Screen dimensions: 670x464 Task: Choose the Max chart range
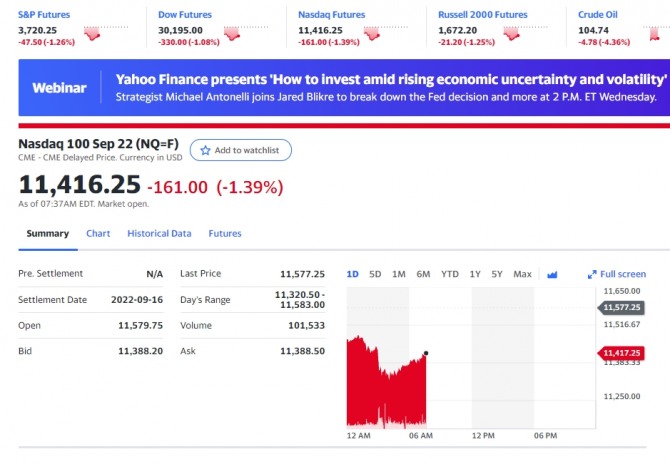(x=522, y=274)
